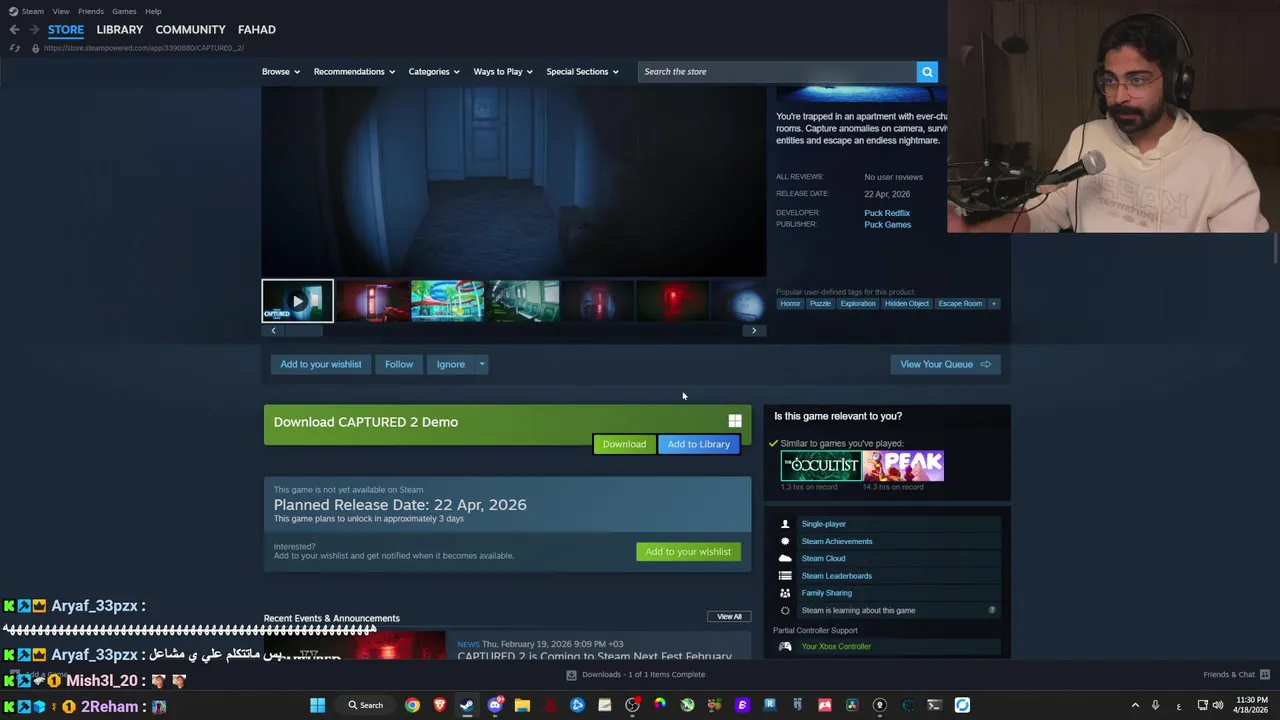The image size is (1280, 720).
Task: Expand the Ways to Play dropdown
Action: point(503,72)
